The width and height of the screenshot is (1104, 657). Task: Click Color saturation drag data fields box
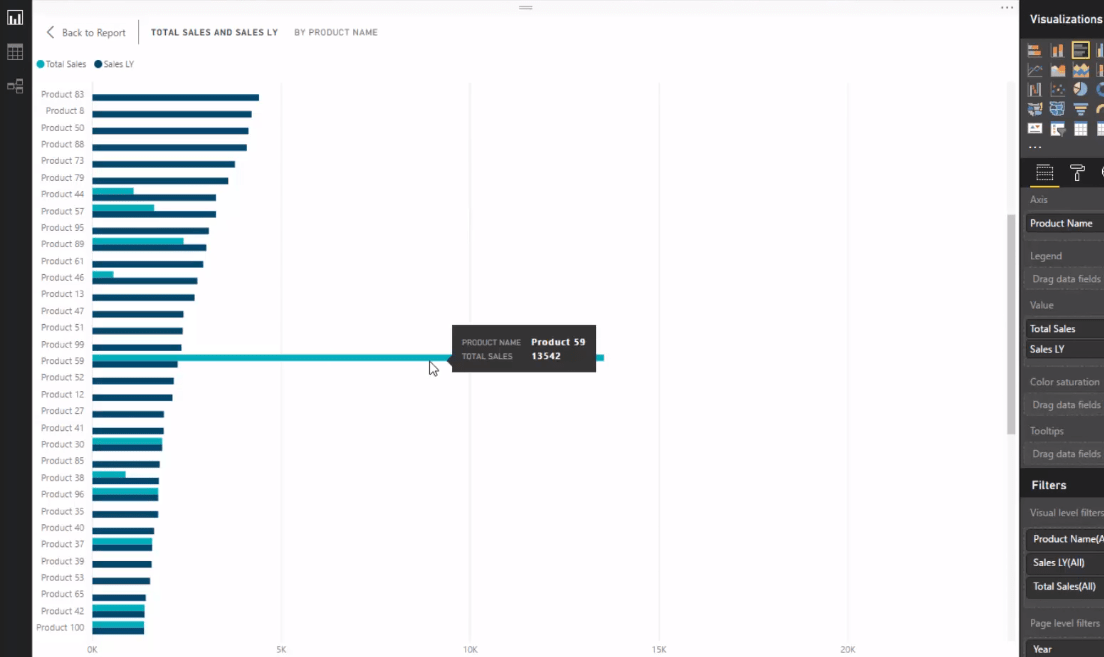click(1065, 405)
